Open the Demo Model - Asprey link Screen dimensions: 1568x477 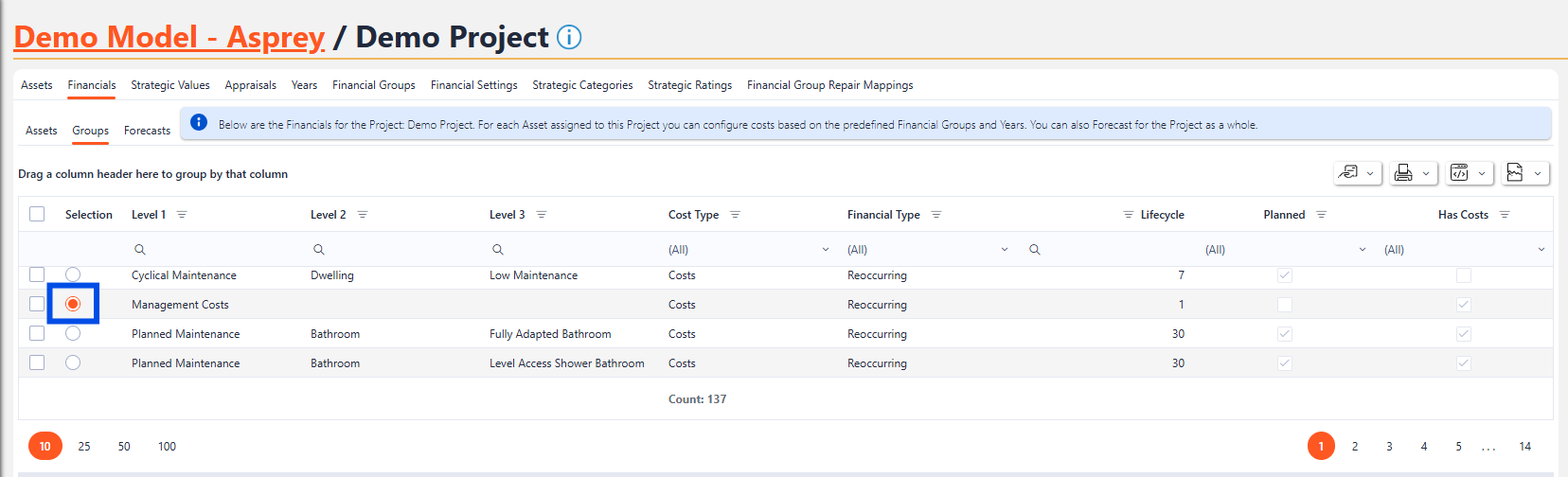coord(169,37)
